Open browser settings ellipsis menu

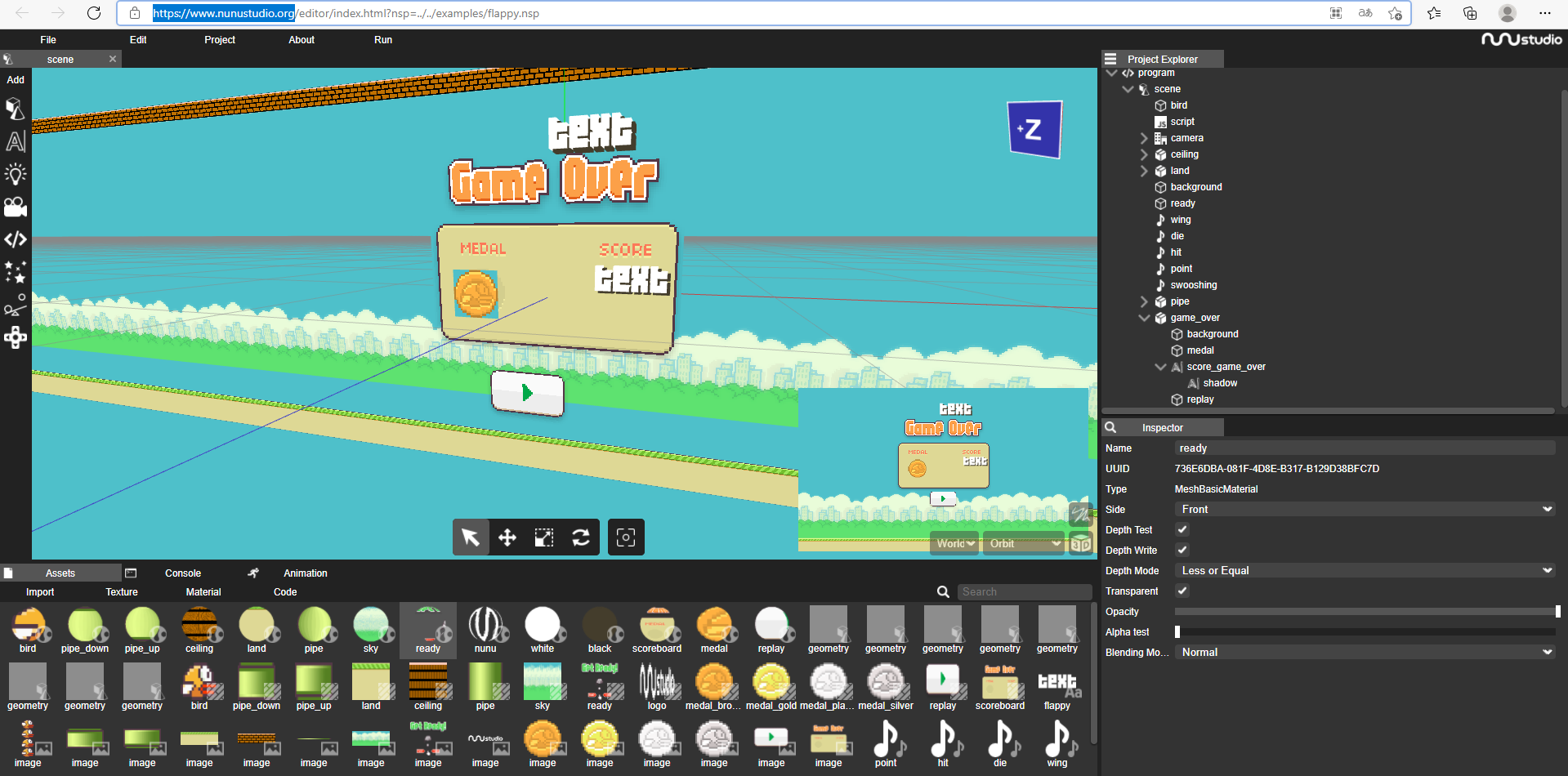[1544, 13]
